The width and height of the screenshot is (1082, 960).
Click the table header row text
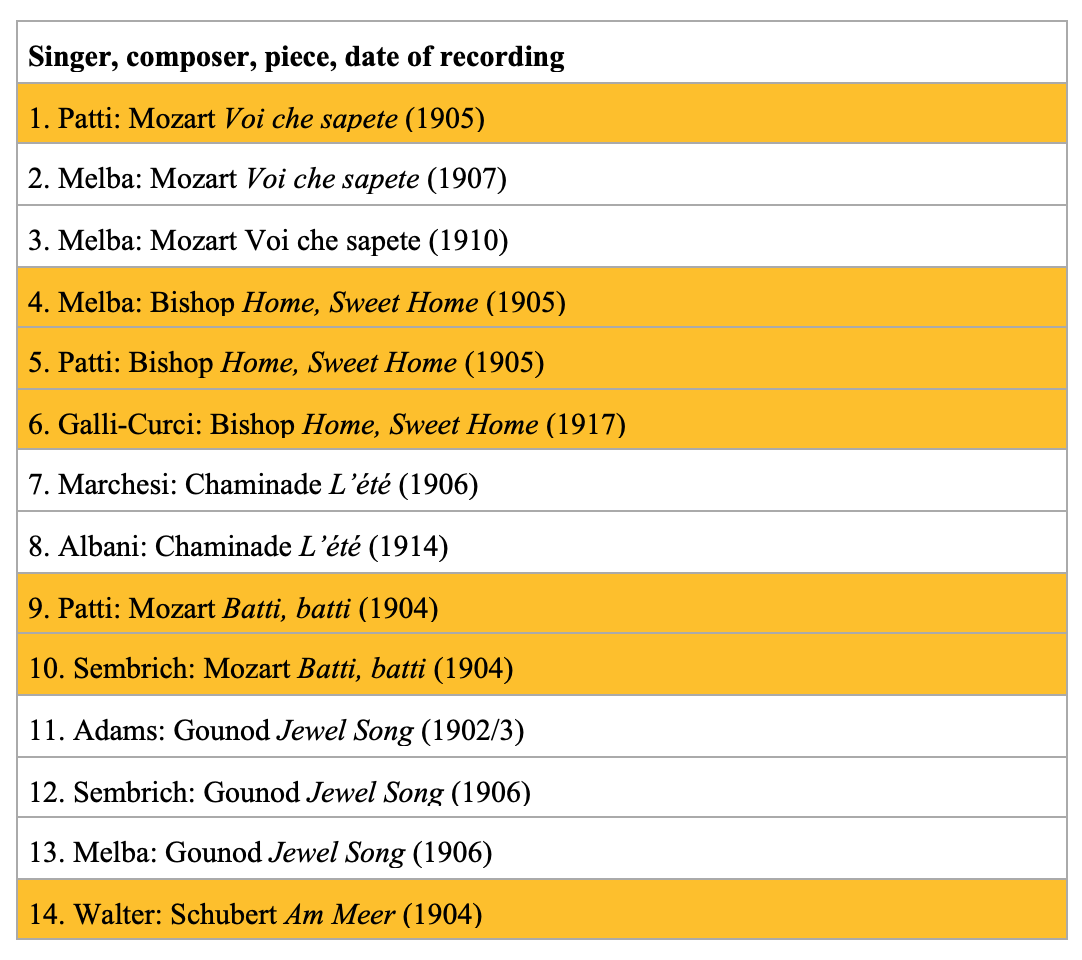click(x=296, y=56)
